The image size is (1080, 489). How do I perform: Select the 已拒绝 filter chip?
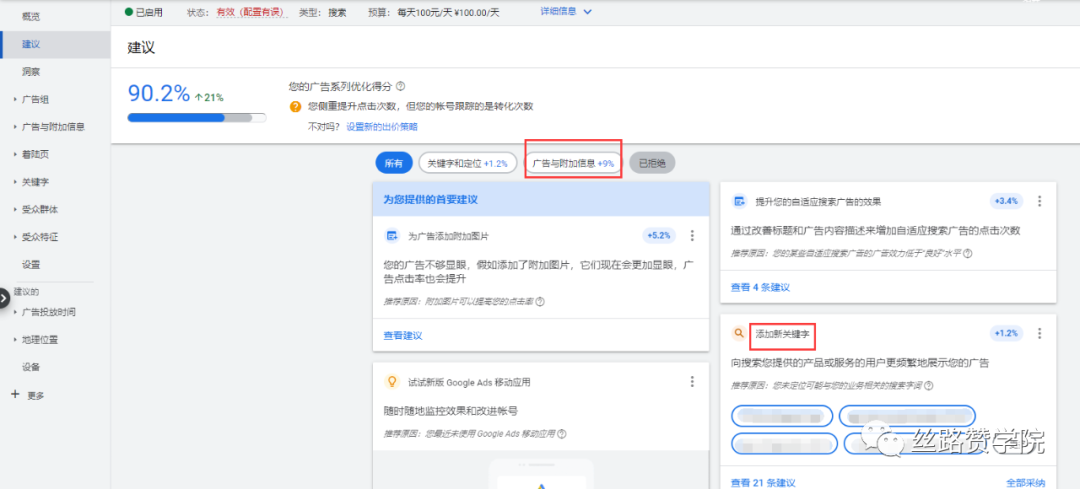pyautogui.click(x=652, y=163)
